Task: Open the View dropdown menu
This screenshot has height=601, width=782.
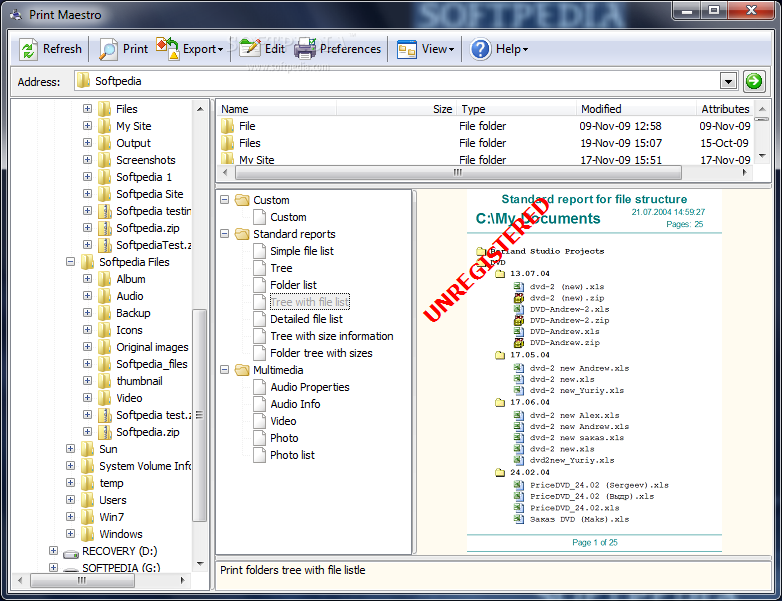Action: coord(426,49)
